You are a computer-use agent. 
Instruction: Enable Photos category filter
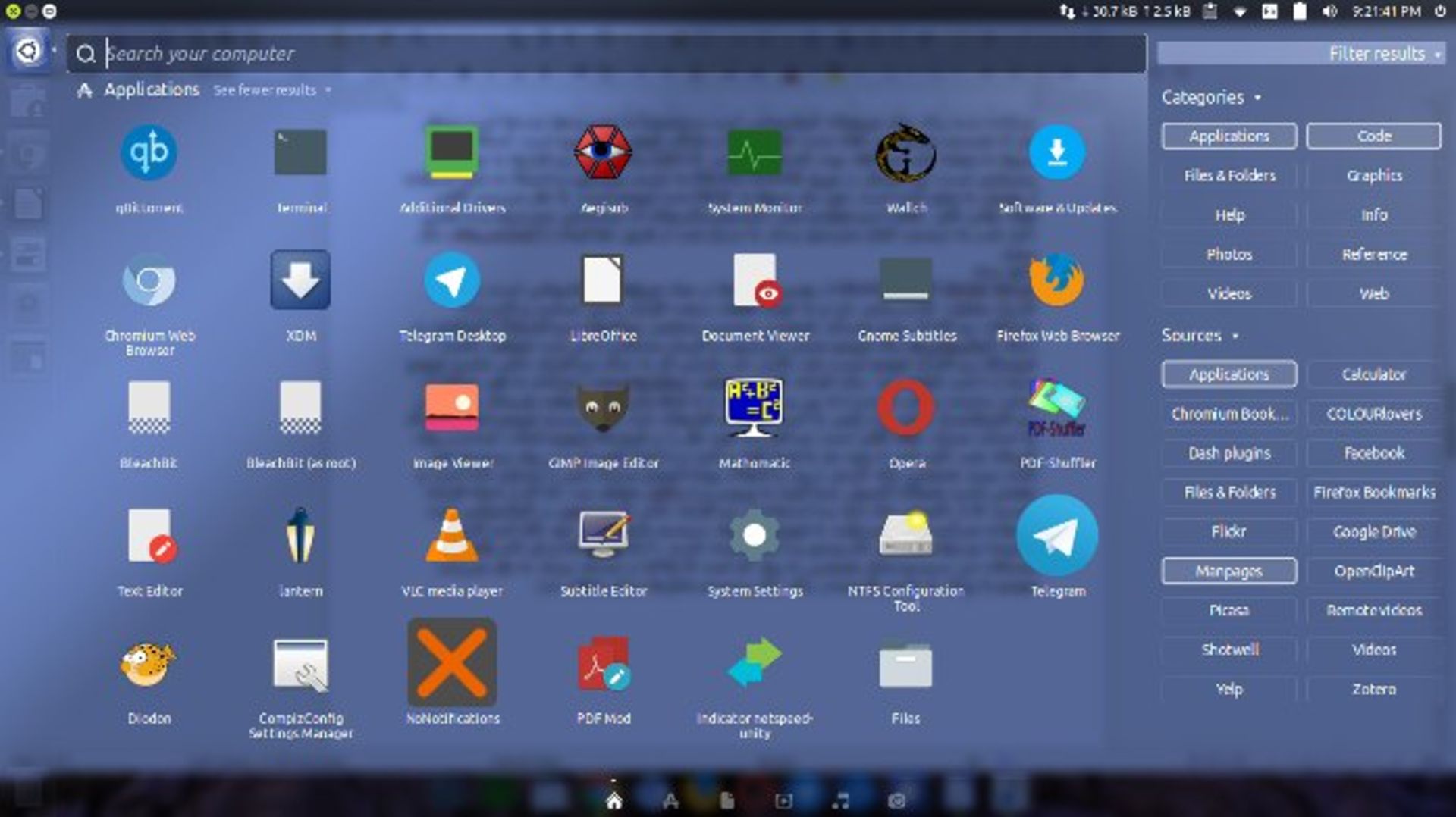(1228, 255)
